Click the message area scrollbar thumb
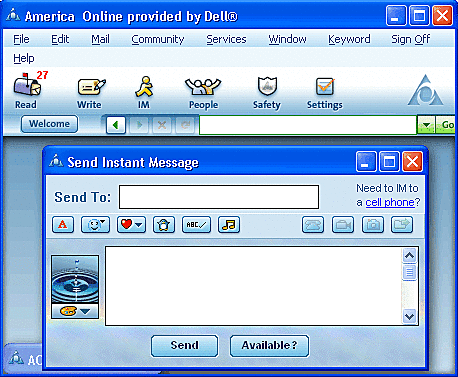Image resolution: width=458 pixels, height=377 pixels. (410, 272)
